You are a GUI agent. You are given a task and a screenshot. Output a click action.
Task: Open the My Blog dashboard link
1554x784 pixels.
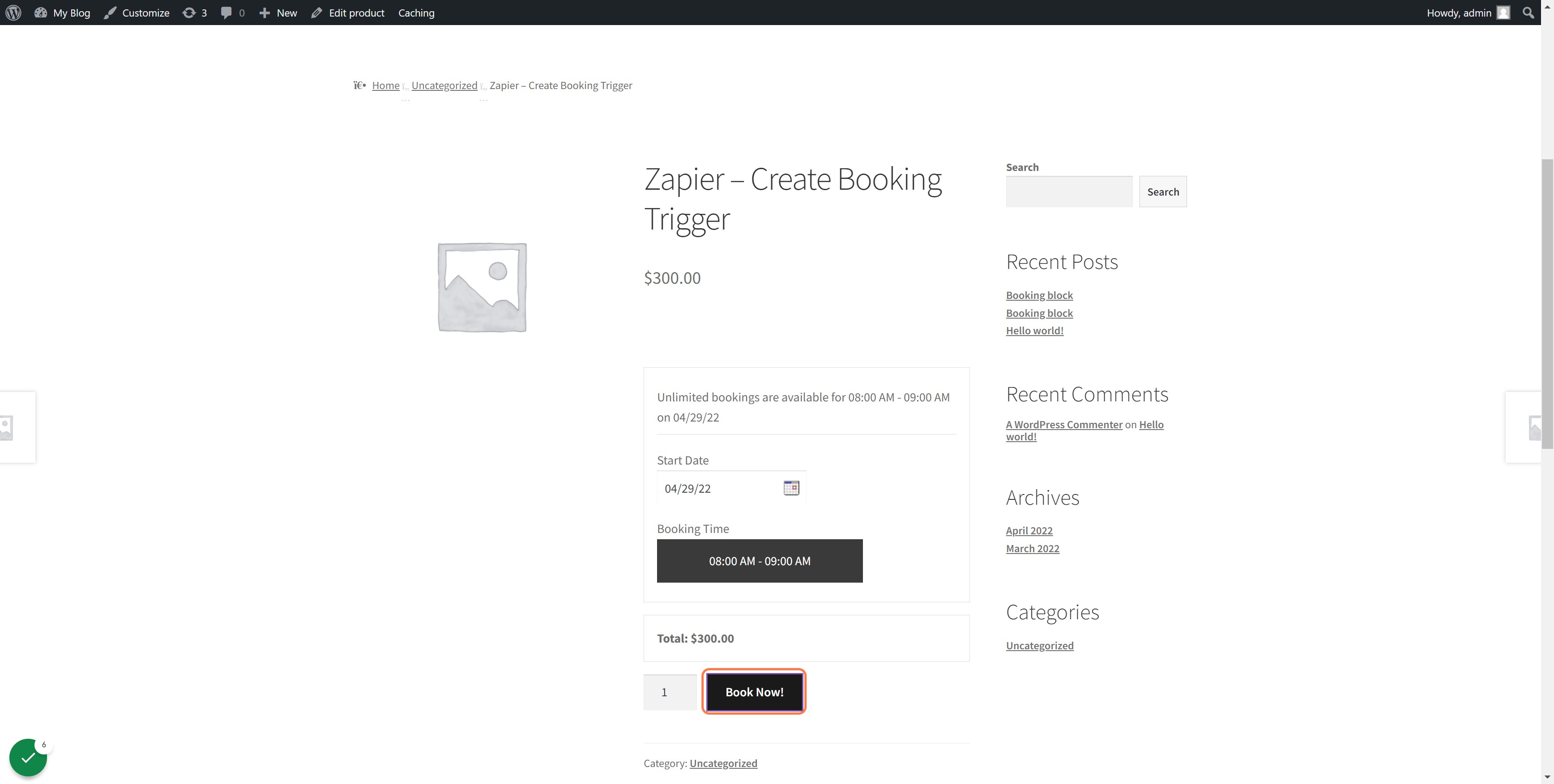pos(62,13)
